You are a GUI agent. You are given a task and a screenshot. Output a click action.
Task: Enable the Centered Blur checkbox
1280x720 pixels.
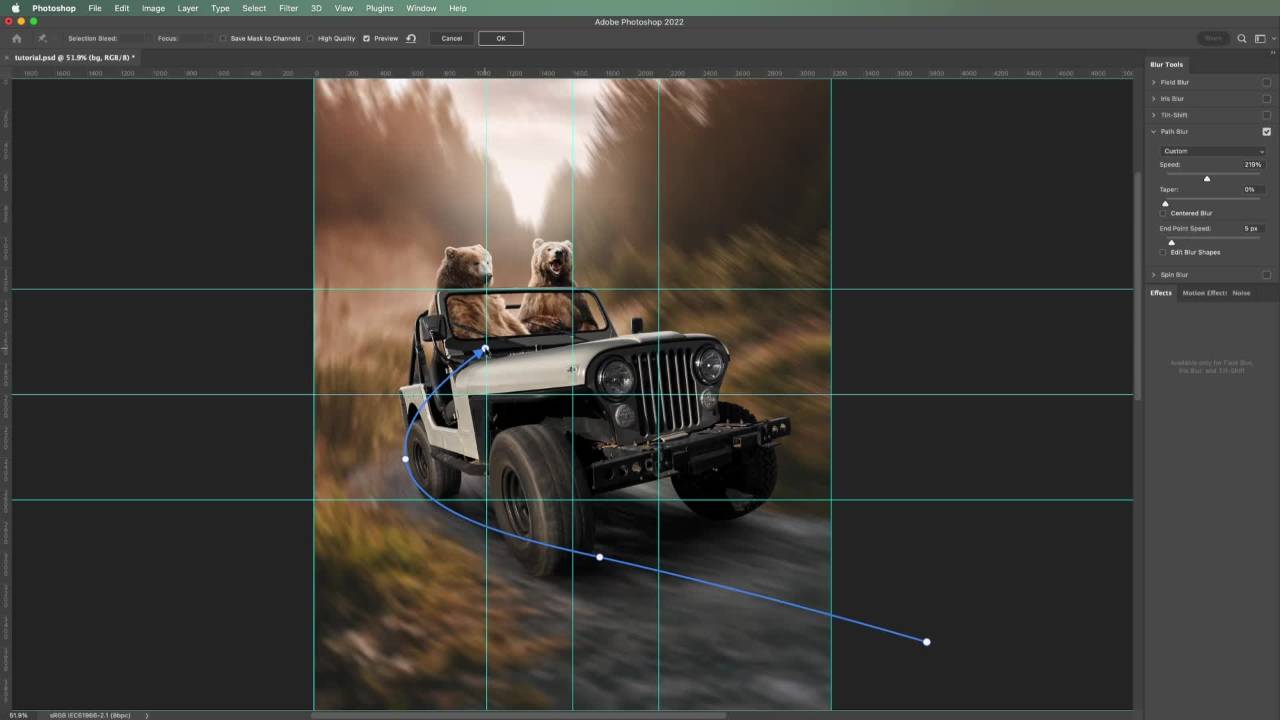tap(1163, 213)
